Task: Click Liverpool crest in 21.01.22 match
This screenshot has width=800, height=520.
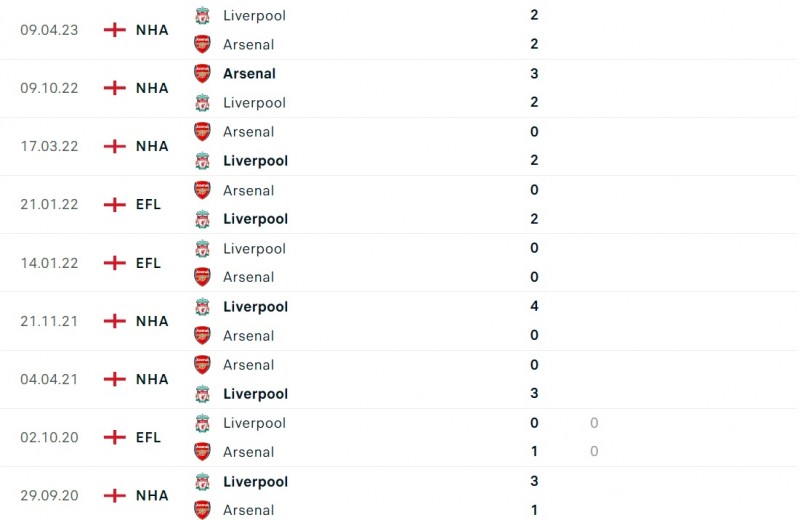Action: point(202,219)
